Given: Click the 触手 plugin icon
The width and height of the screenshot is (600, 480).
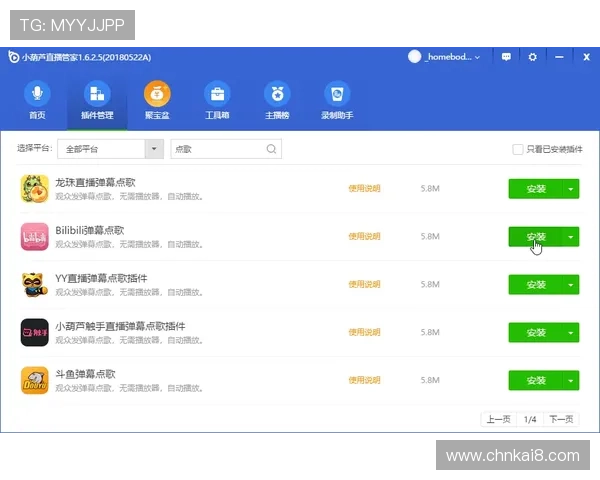Looking at the screenshot, I should click(34, 332).
